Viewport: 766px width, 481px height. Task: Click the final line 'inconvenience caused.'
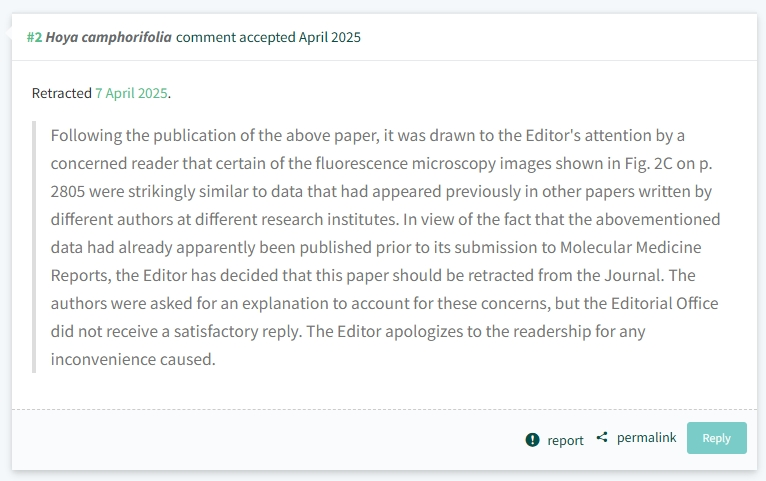[133, 360]
